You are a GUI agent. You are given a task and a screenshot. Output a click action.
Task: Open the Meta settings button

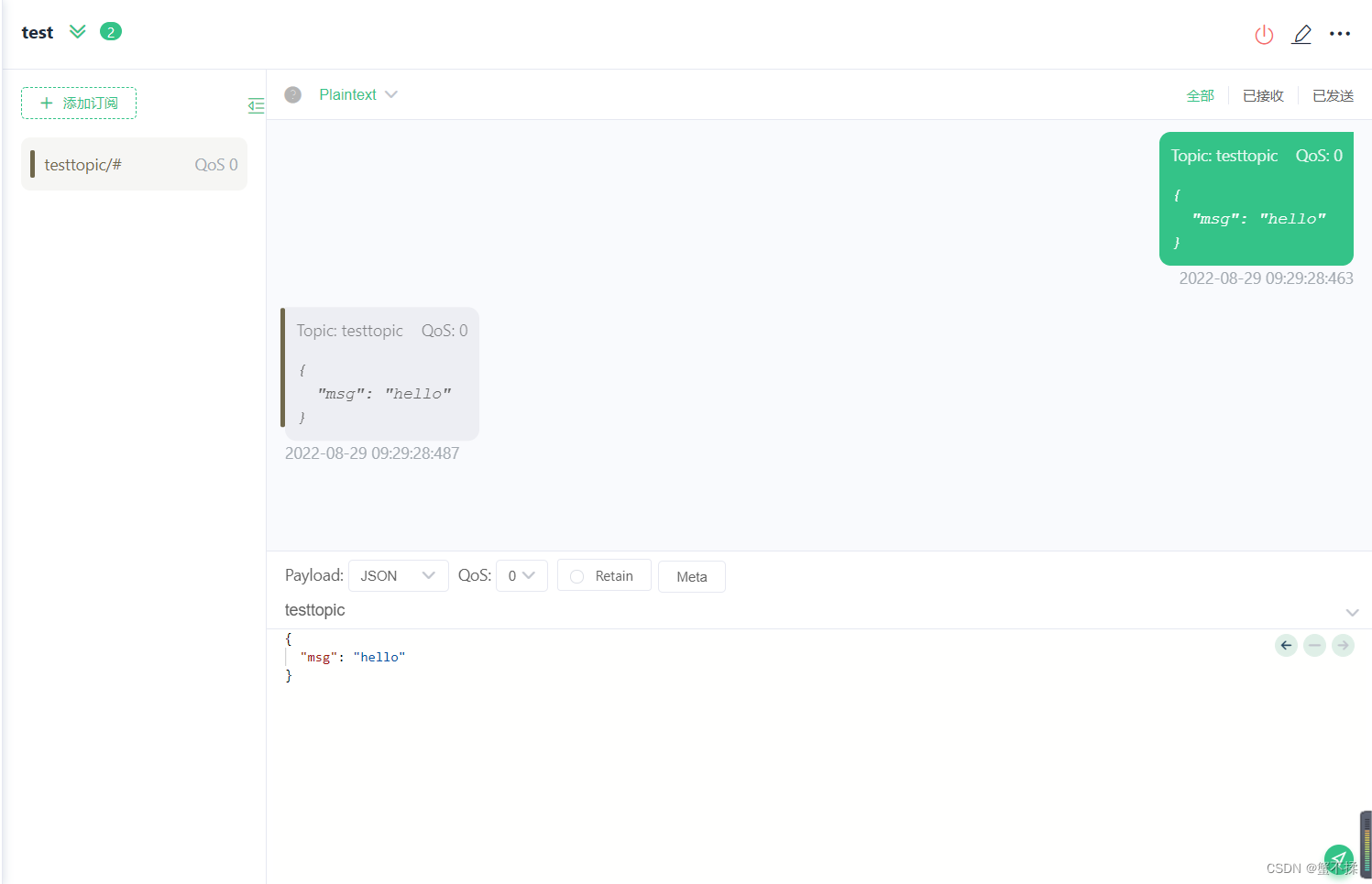[691, 576]
